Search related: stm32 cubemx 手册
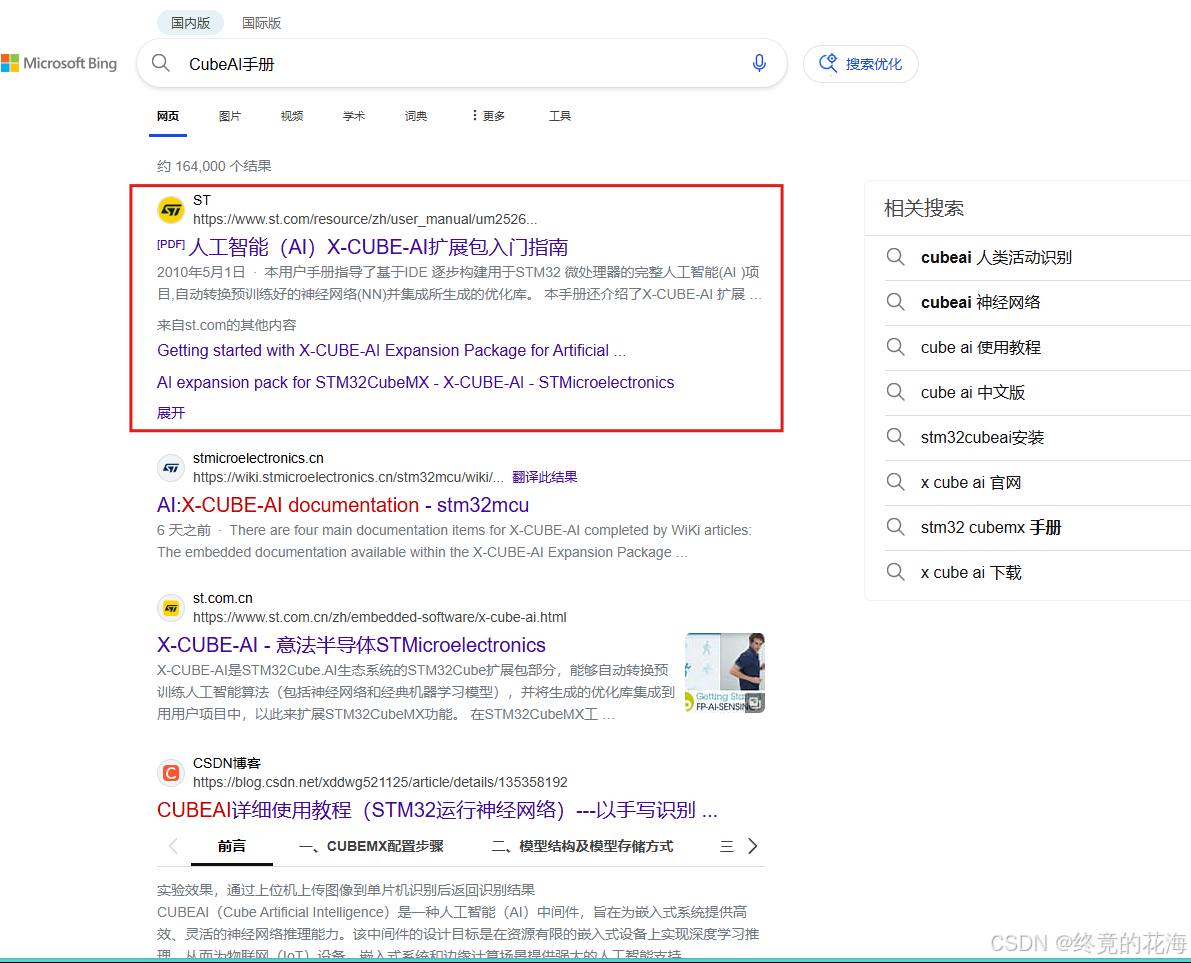 (990, 527)
